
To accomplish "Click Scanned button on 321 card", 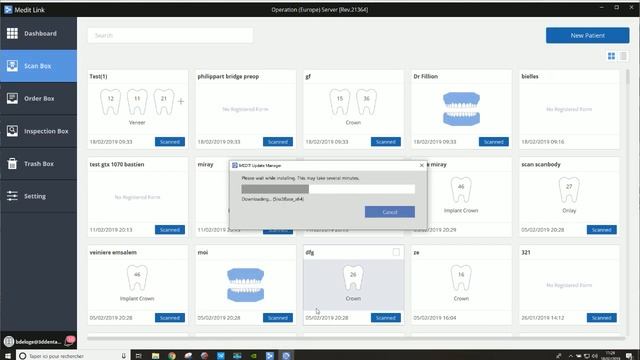I will tap(602, 318).
